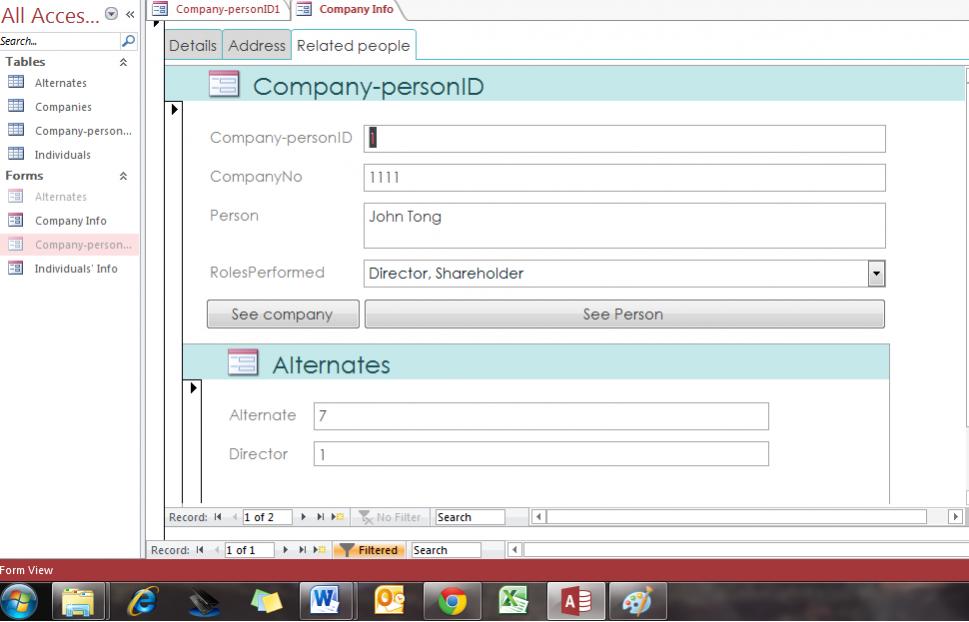The image size is (969, 622).
Task: Go to last record in 1 of 2 navigator
Action: (320, 517)
